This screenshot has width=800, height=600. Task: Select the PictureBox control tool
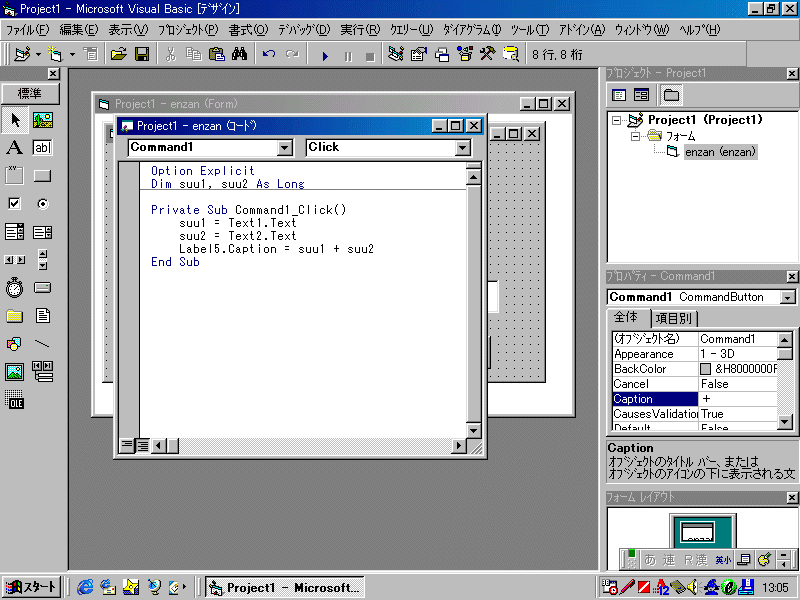[x=43, y=120]
